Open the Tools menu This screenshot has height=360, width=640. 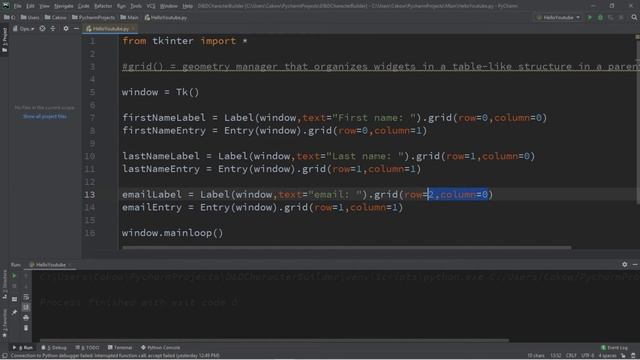click(x=136, y=6)
